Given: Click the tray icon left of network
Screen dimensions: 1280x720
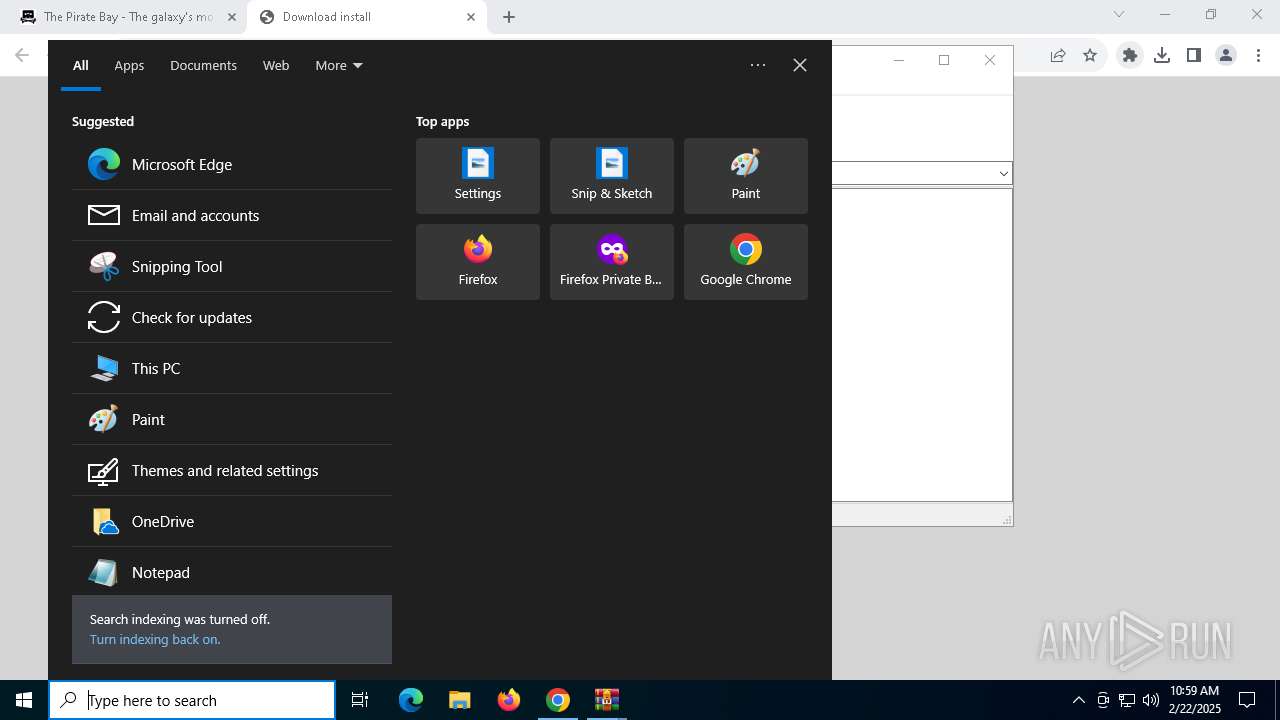Looking at the screenshot, I should pyautogui.click(x=1103, y=700).
